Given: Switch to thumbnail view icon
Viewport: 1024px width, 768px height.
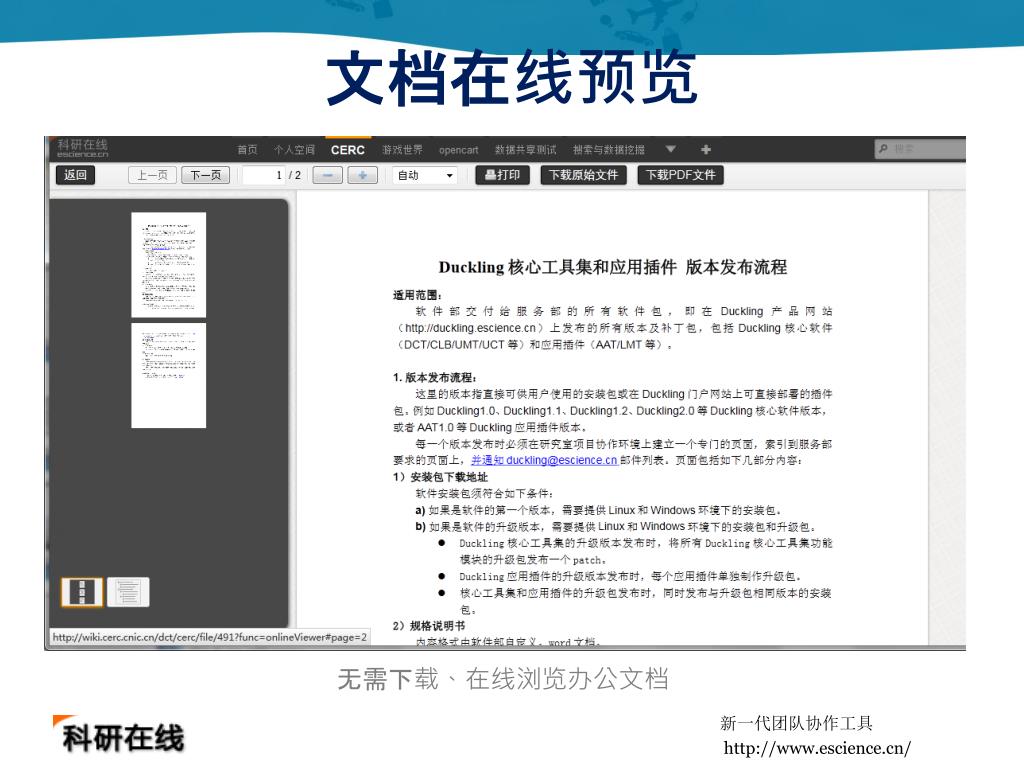Looking at the screenshot, I should [x=82, y=592].
